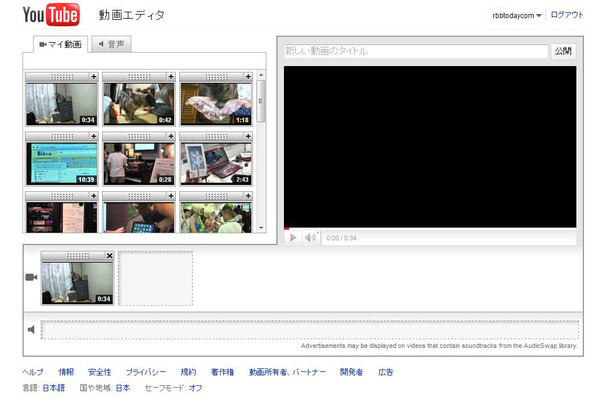Open the 広告 footer link
The height and width of the screenshot is (400, 610).
coord(386,372)
